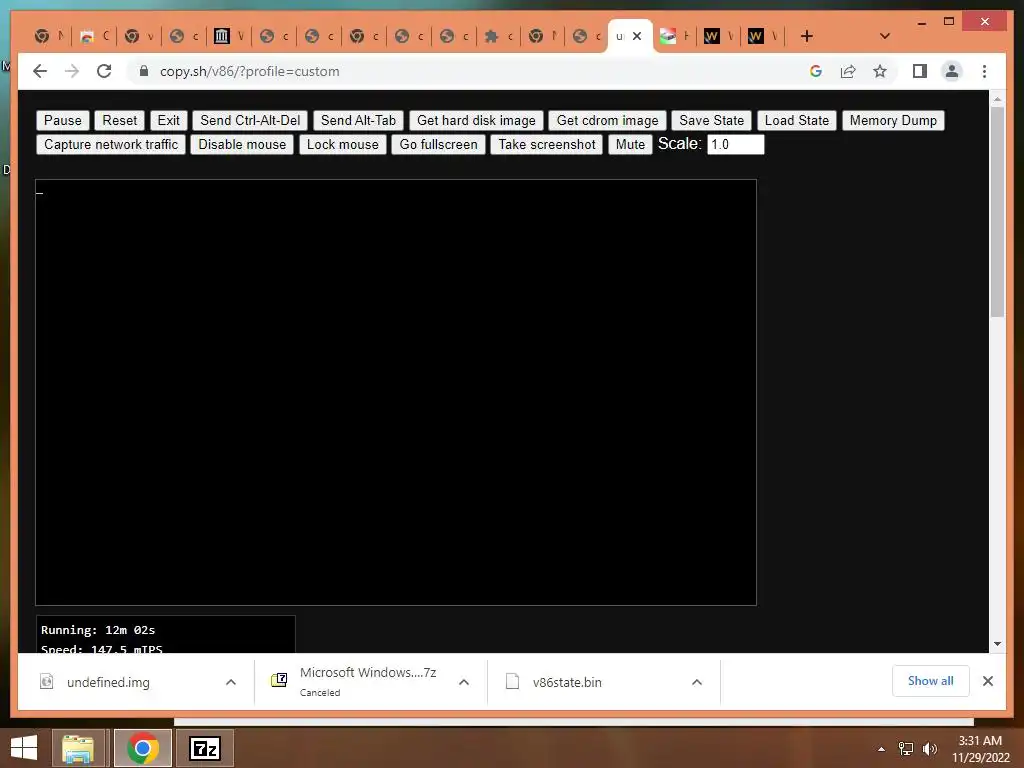Expand the tab search dropdown chevron

885,36
